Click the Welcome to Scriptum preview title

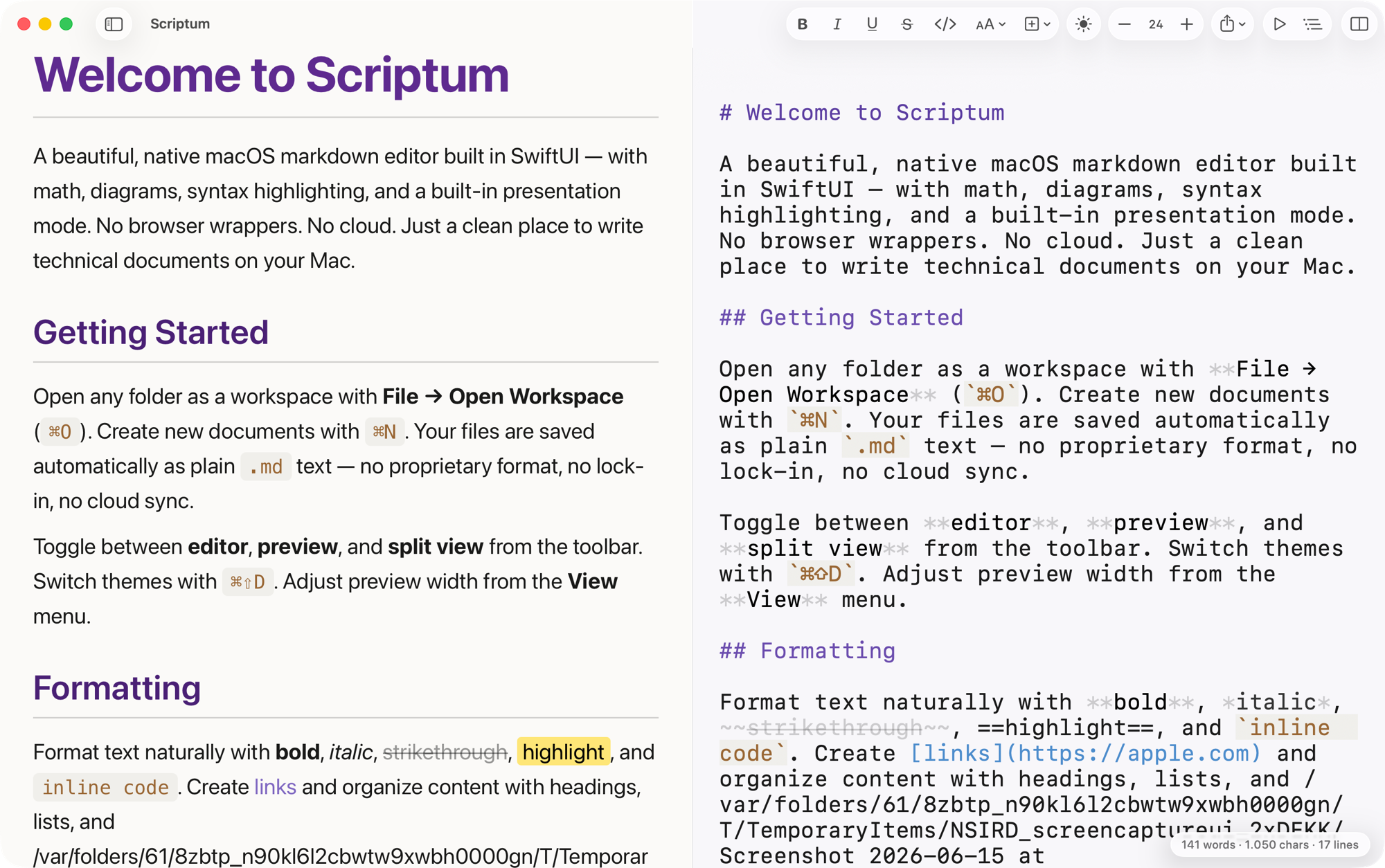(x=271, y=75)
